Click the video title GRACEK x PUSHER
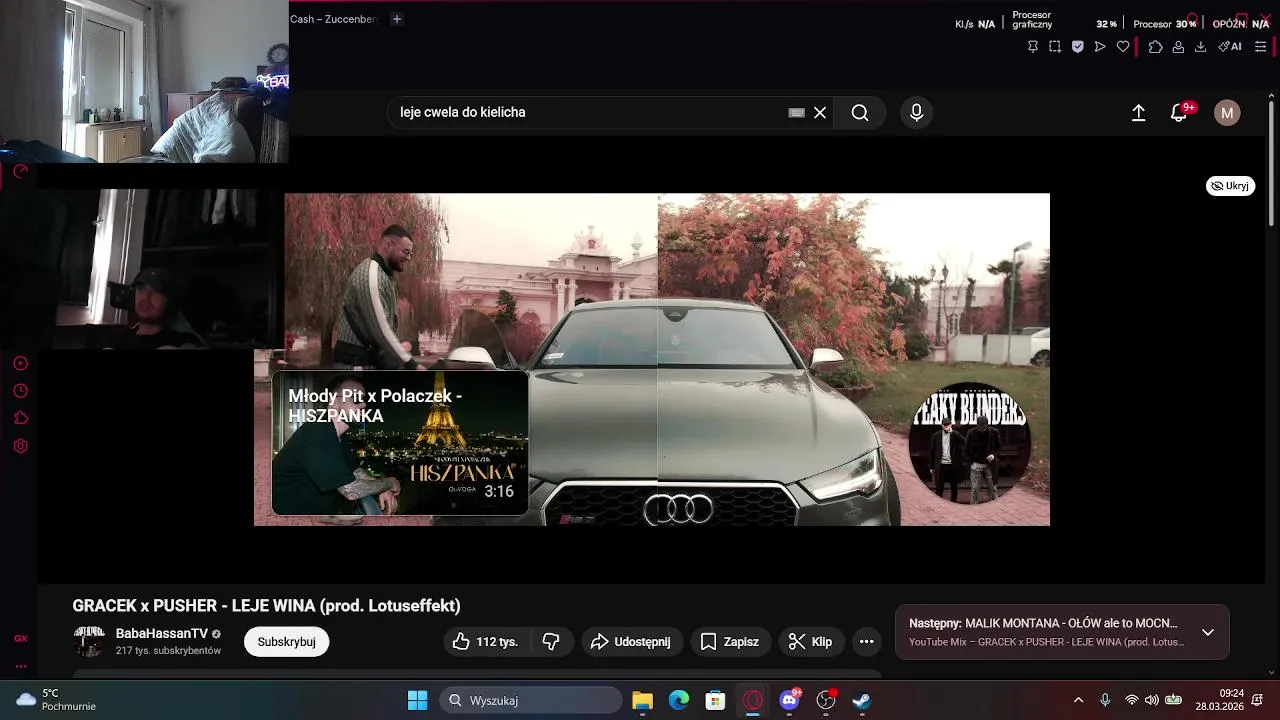 pyautogui.click(x=266, y=606)
